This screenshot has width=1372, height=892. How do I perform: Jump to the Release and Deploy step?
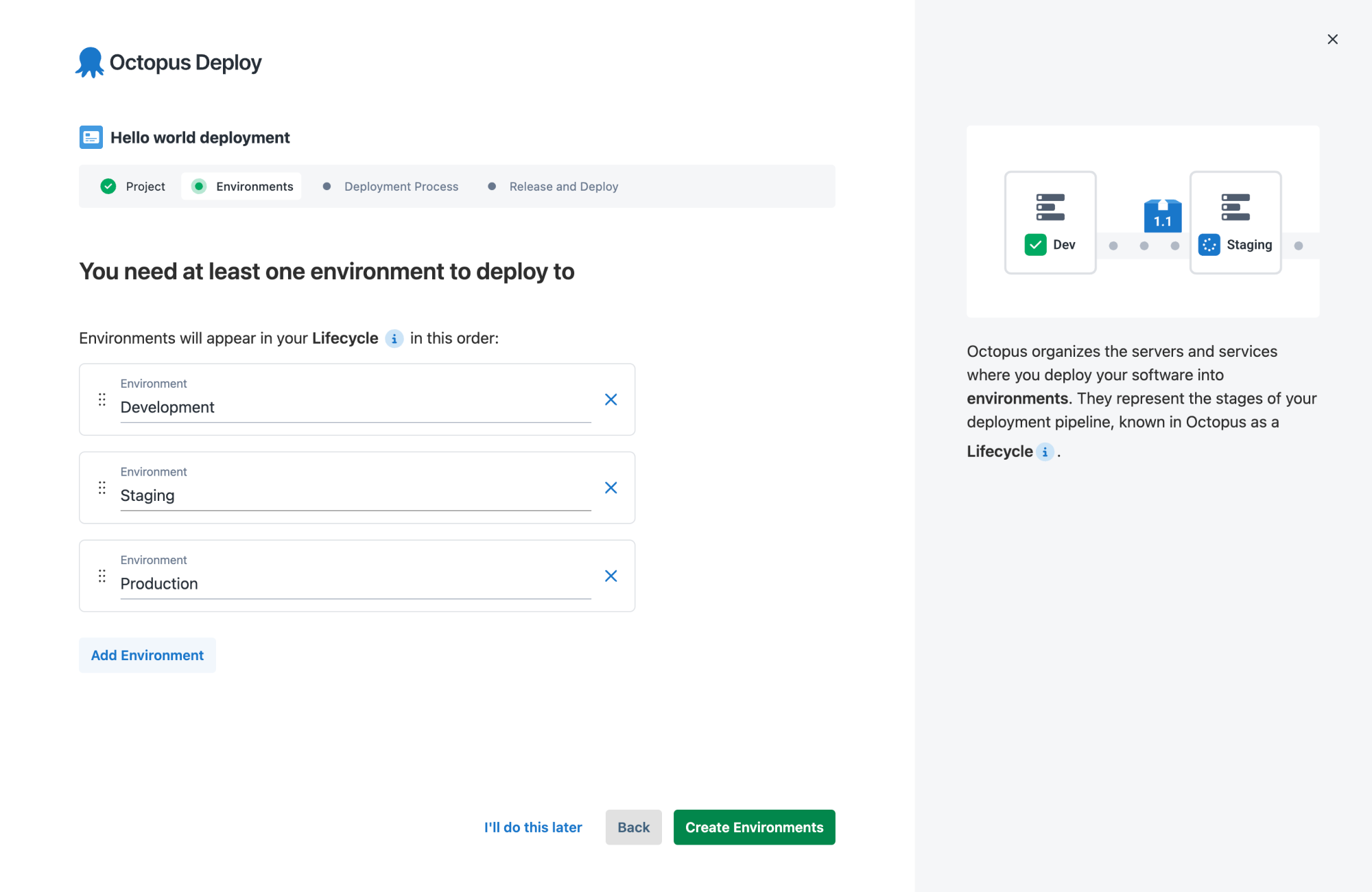(553, 187)
